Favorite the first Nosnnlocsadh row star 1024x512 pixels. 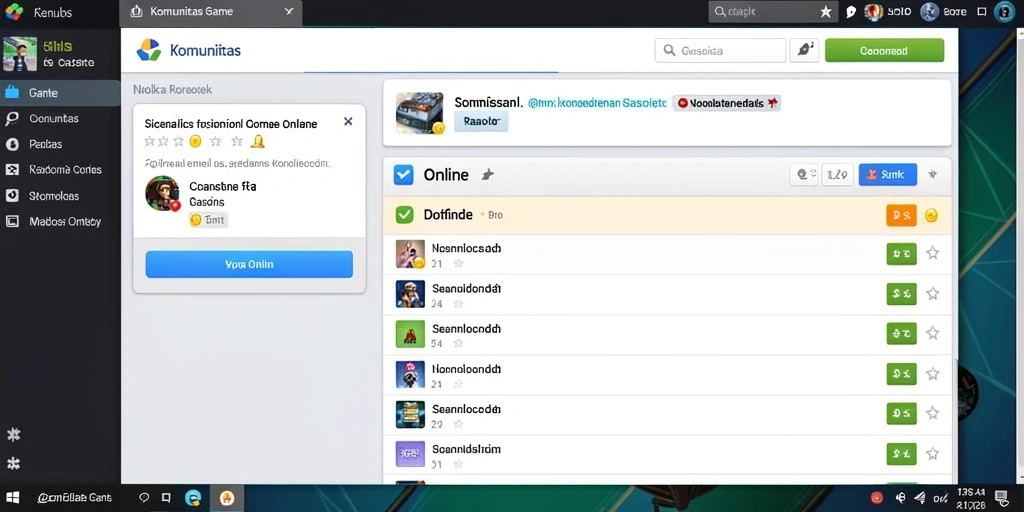[x=933, y=253]
